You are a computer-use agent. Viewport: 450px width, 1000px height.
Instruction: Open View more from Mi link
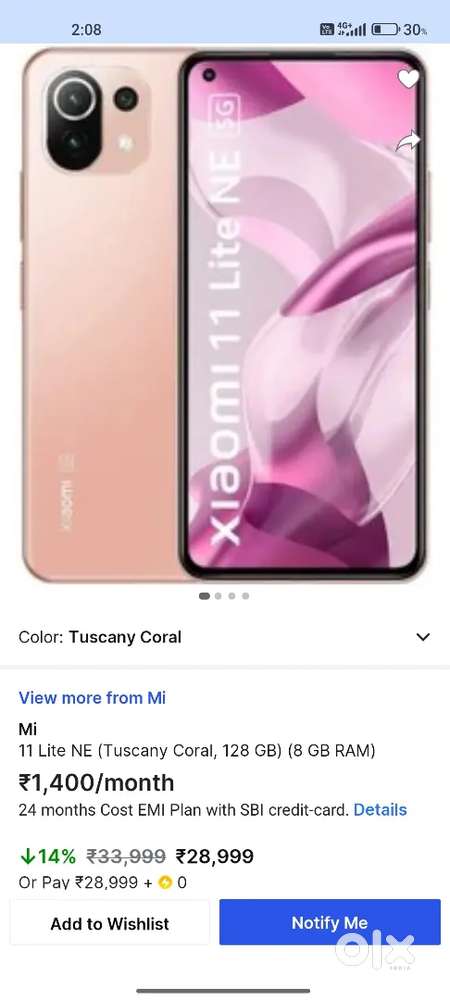92,698
